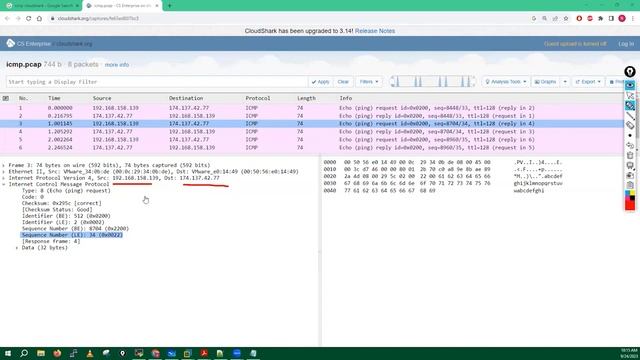Select packet 6 echo reply row
This screenshot has width=640, height=360.
click(x=312, y=148)
